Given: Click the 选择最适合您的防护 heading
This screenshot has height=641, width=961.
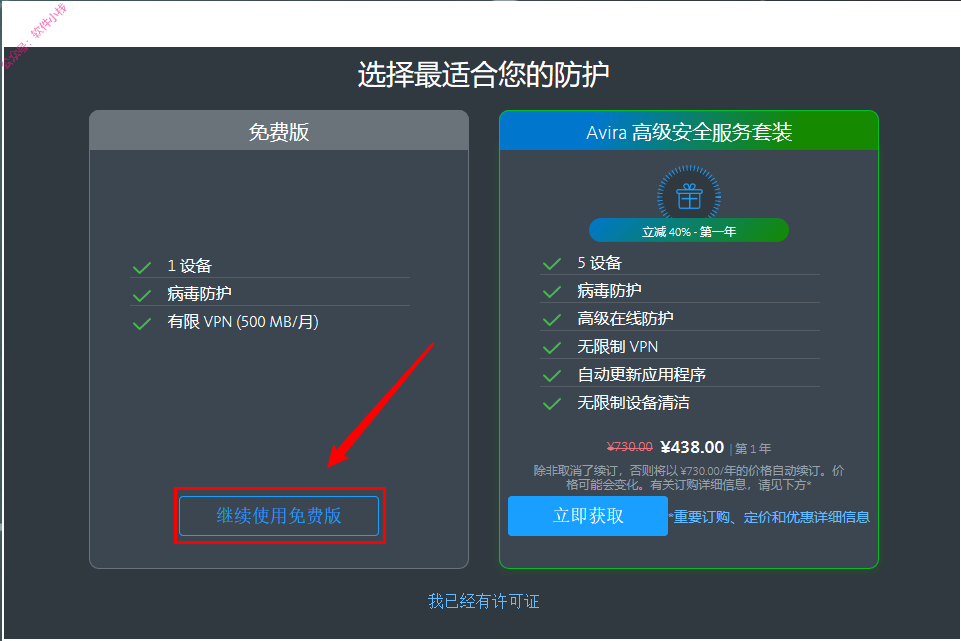Looking at the screenshot, I should coord(484,75).
